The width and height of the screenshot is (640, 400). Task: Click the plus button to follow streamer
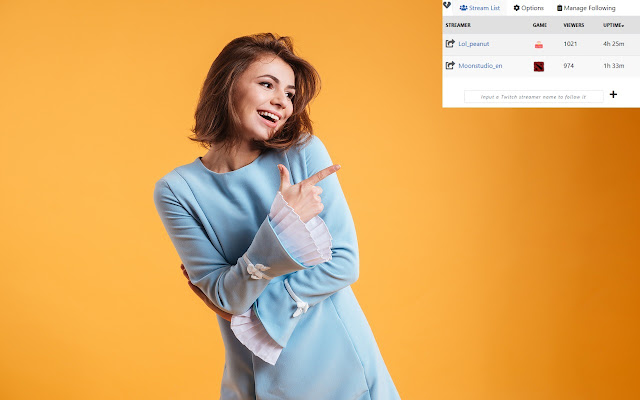613,95
